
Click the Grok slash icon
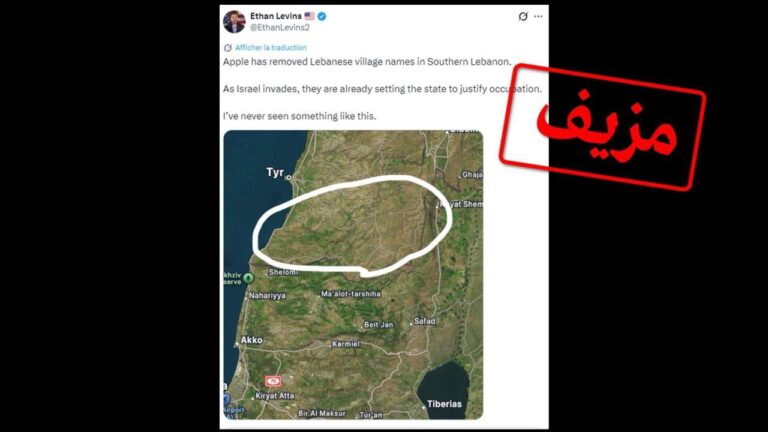click(x=523, y=16)
